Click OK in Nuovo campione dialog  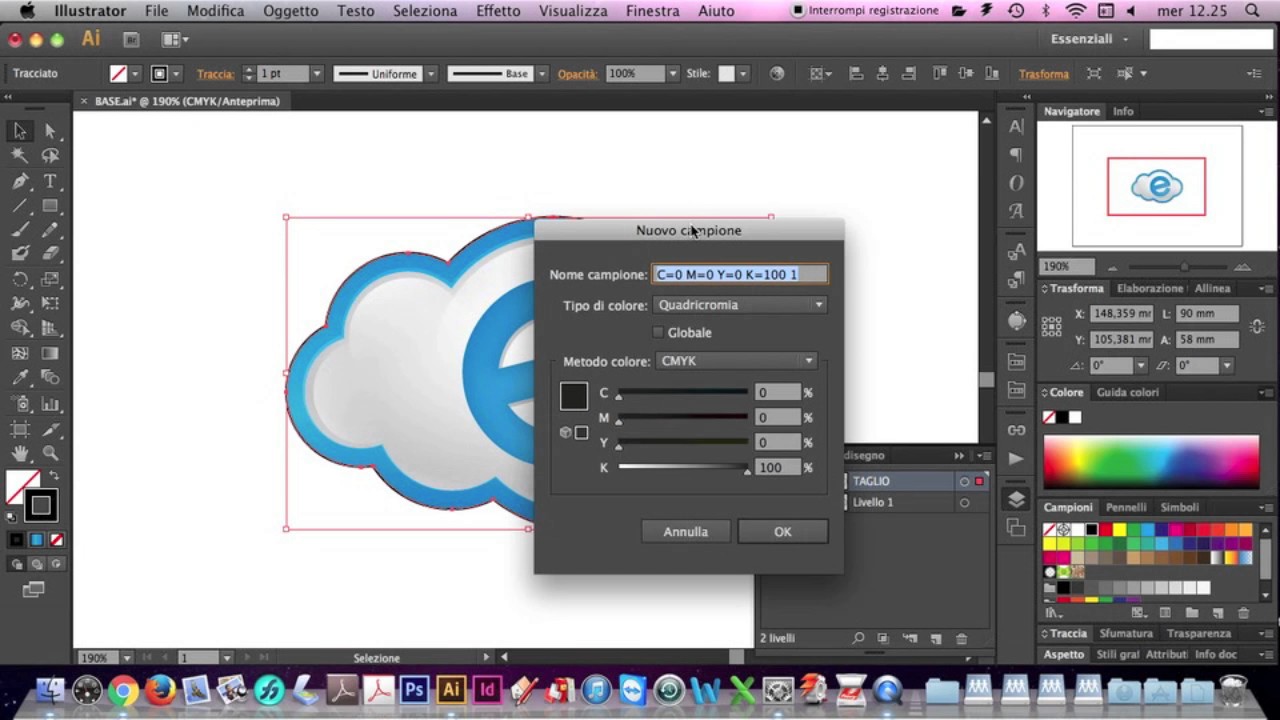pos(783,532)
